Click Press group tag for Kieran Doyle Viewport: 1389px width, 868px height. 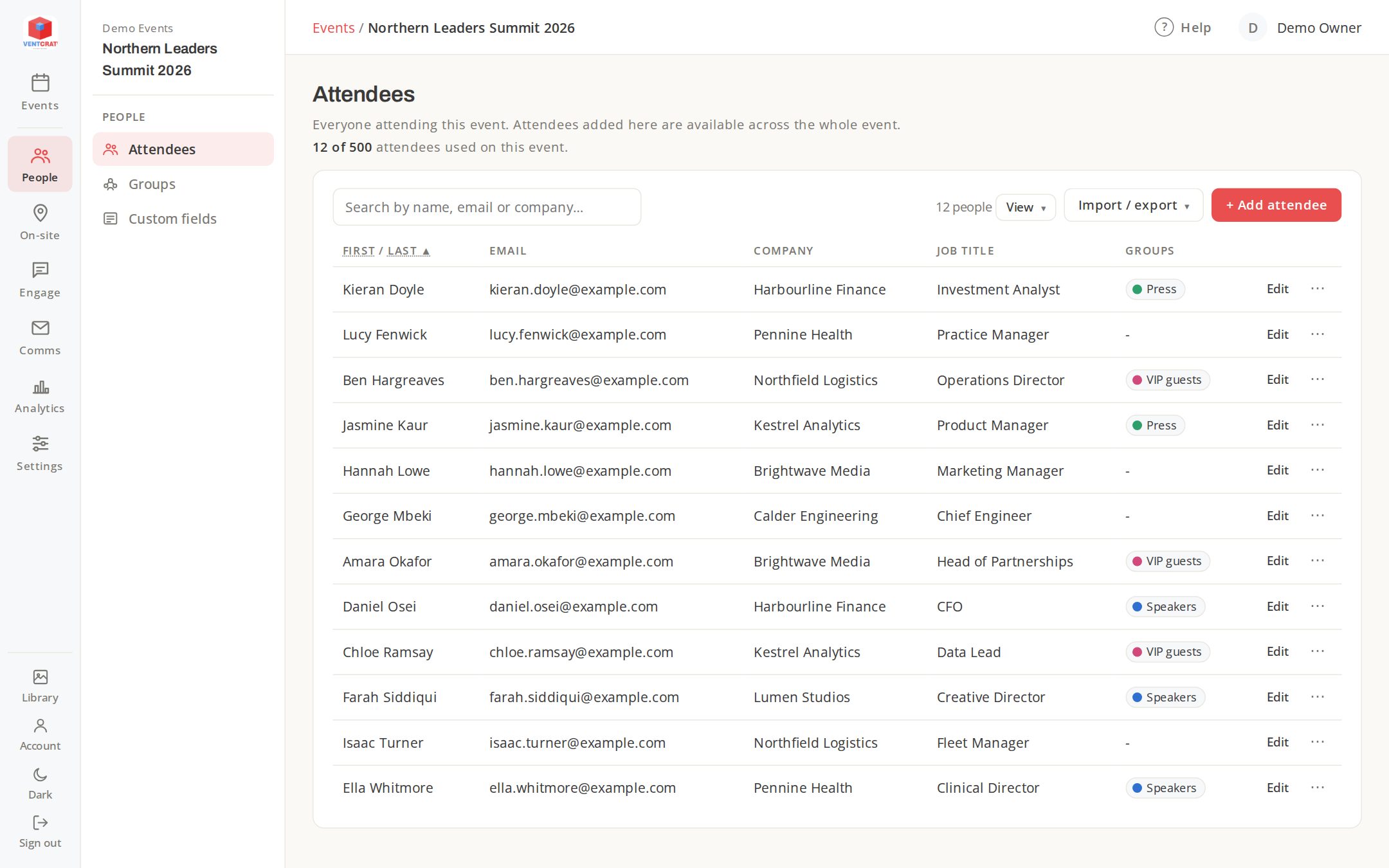[1155, 289]
